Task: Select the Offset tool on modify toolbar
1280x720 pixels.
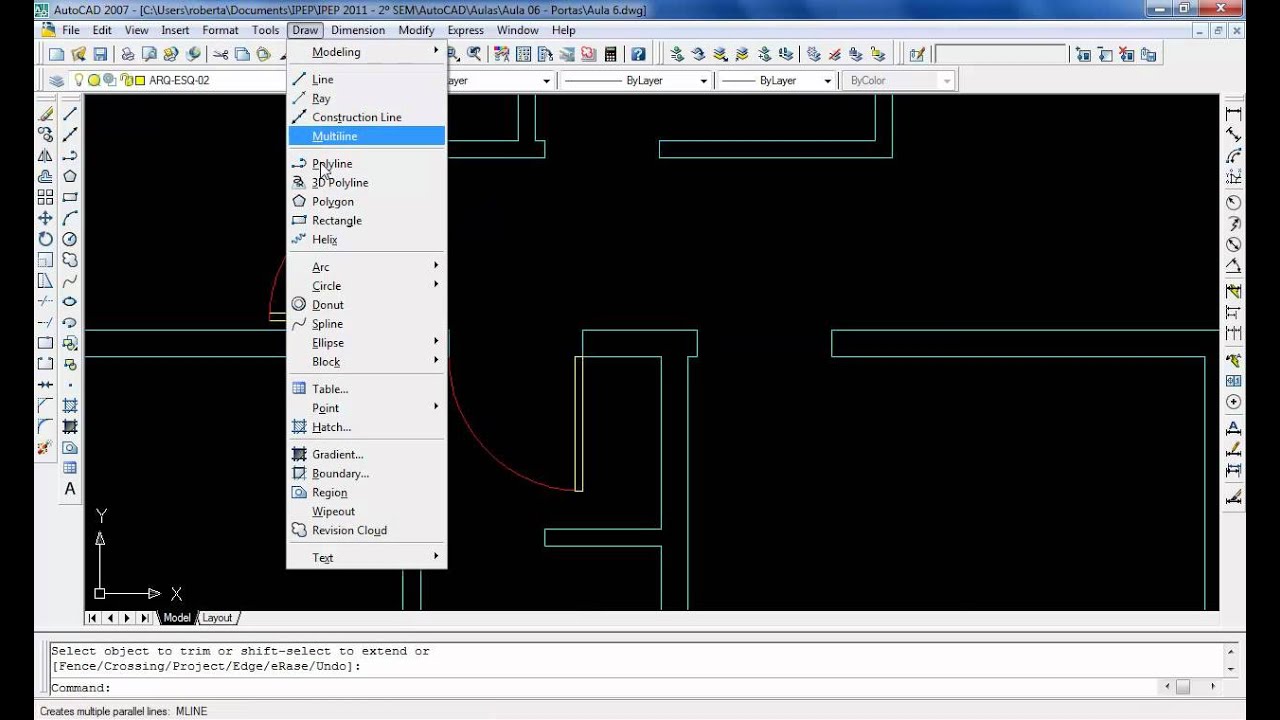Action: [x=45, y=176]
